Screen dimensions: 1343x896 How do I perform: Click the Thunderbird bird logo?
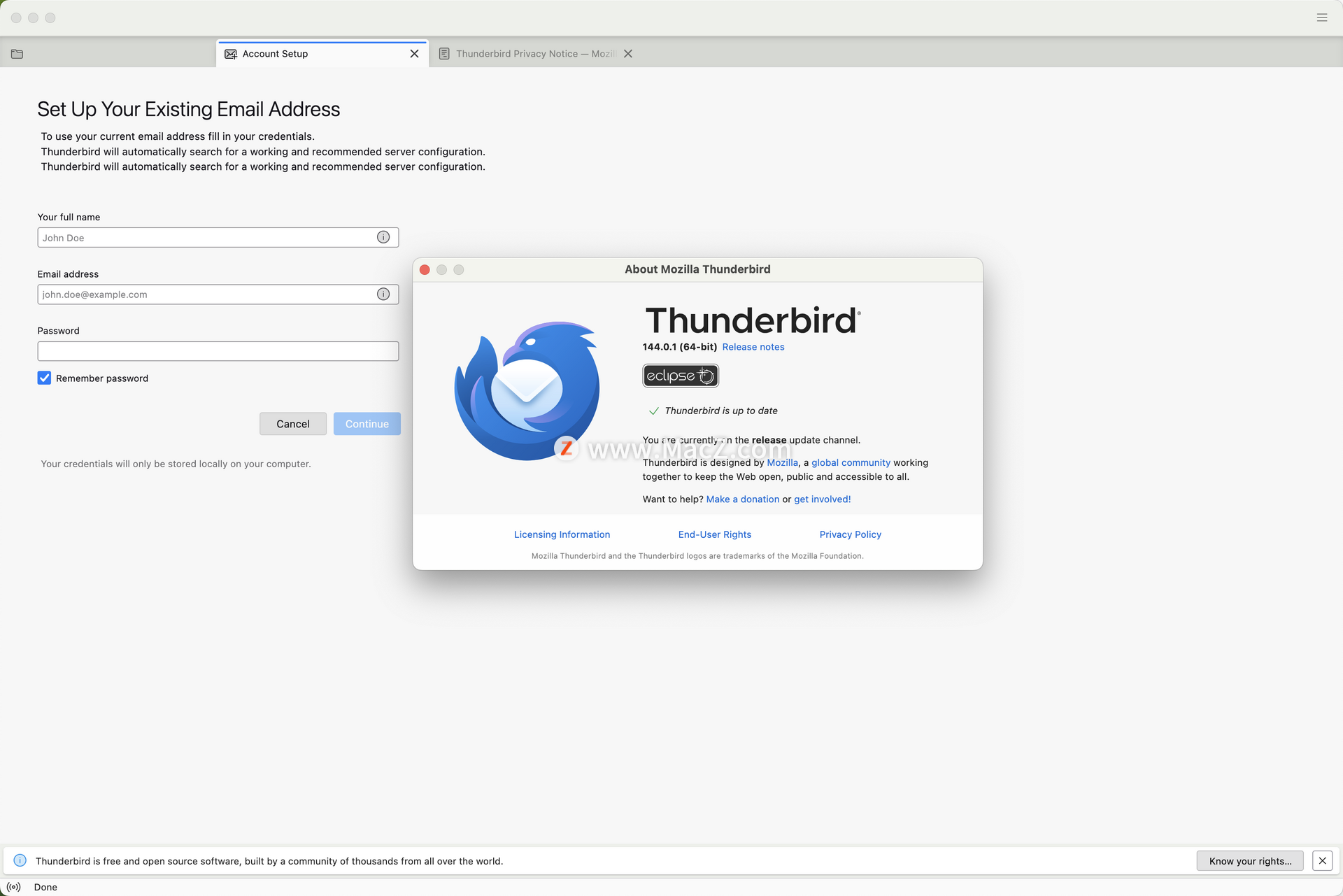527,390
